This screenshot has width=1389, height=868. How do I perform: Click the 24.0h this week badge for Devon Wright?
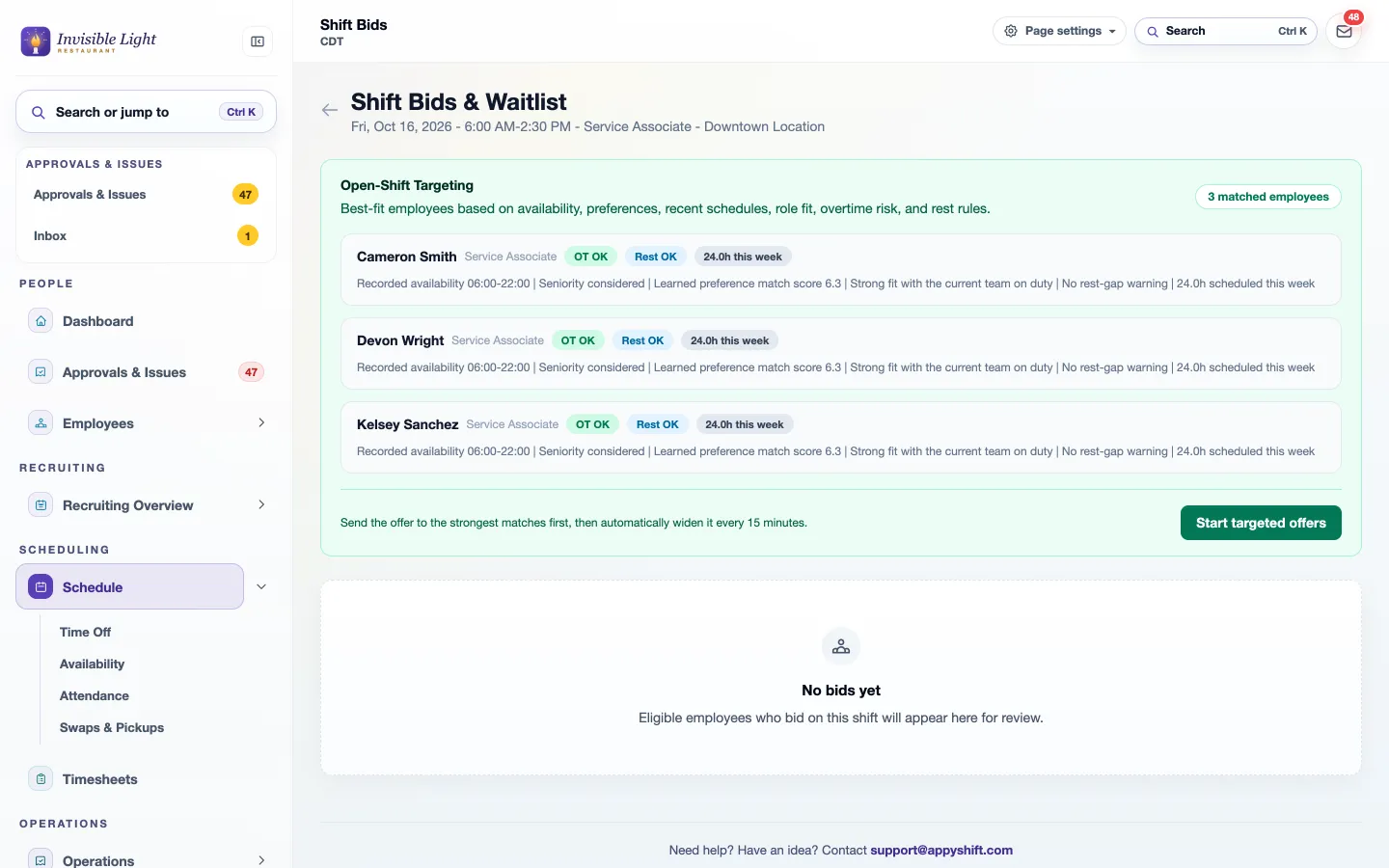(730, 340)
